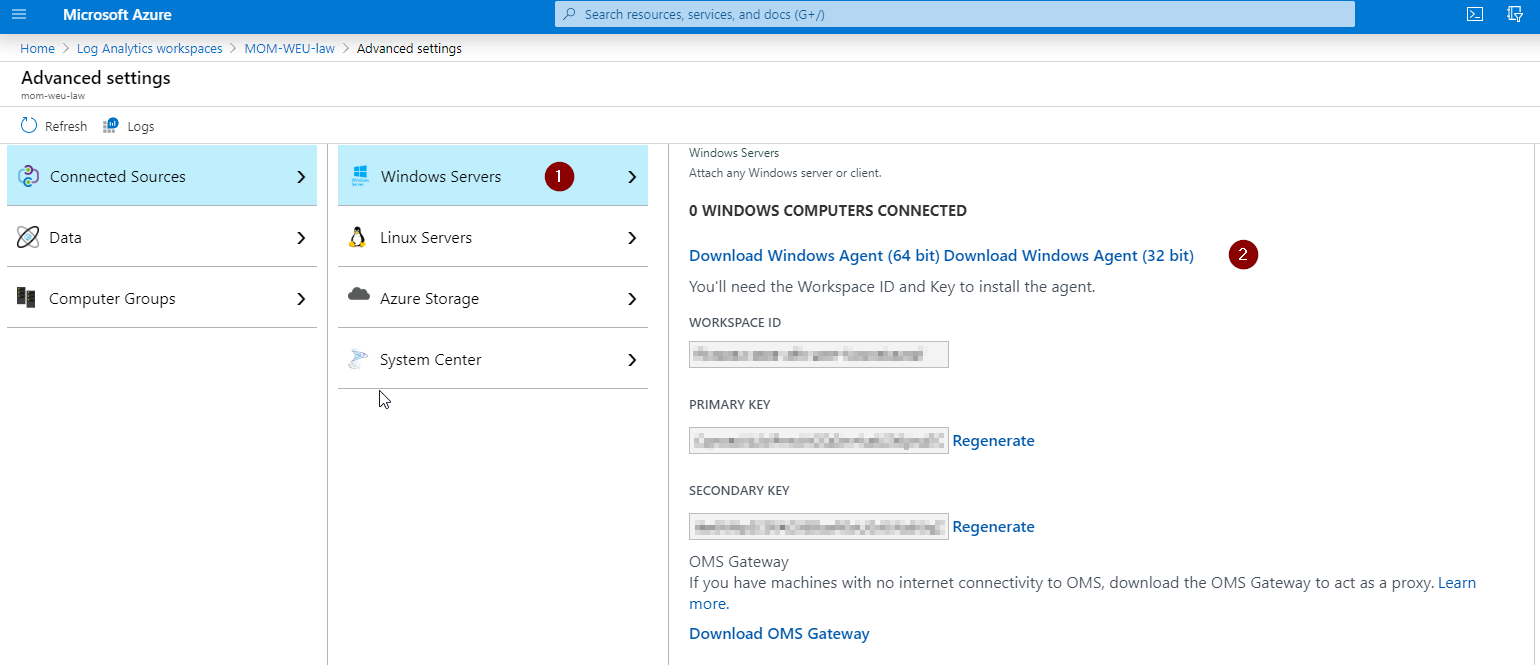This screenshot has width=1540, height=665.
Task: Expand the Connected Sources chevron
Action: pos(301,177)
